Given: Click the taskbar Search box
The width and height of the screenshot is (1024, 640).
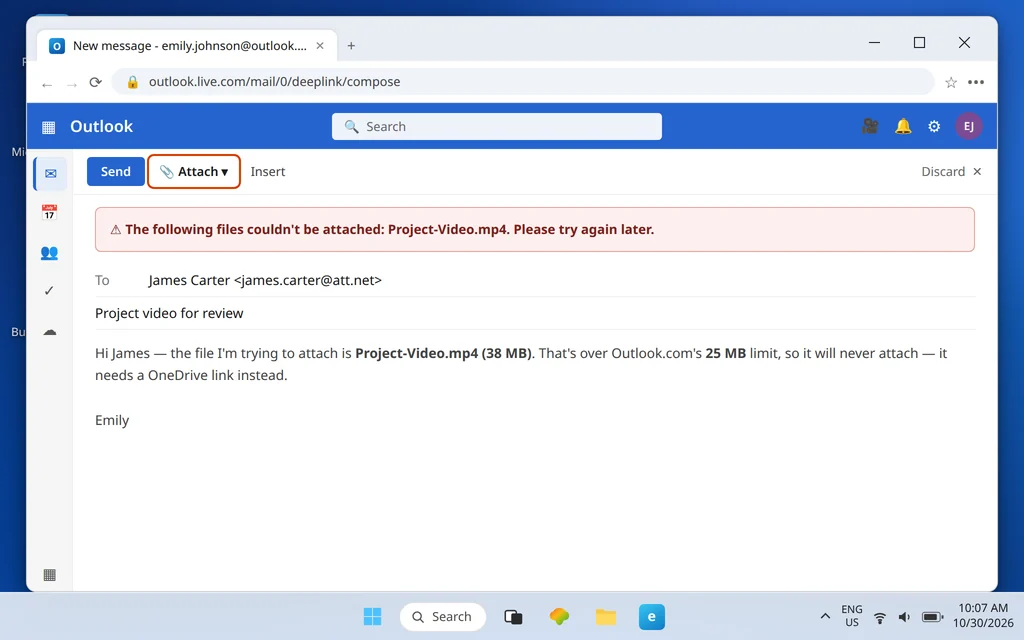Looking at the screenshot, I should coord(443,616).
